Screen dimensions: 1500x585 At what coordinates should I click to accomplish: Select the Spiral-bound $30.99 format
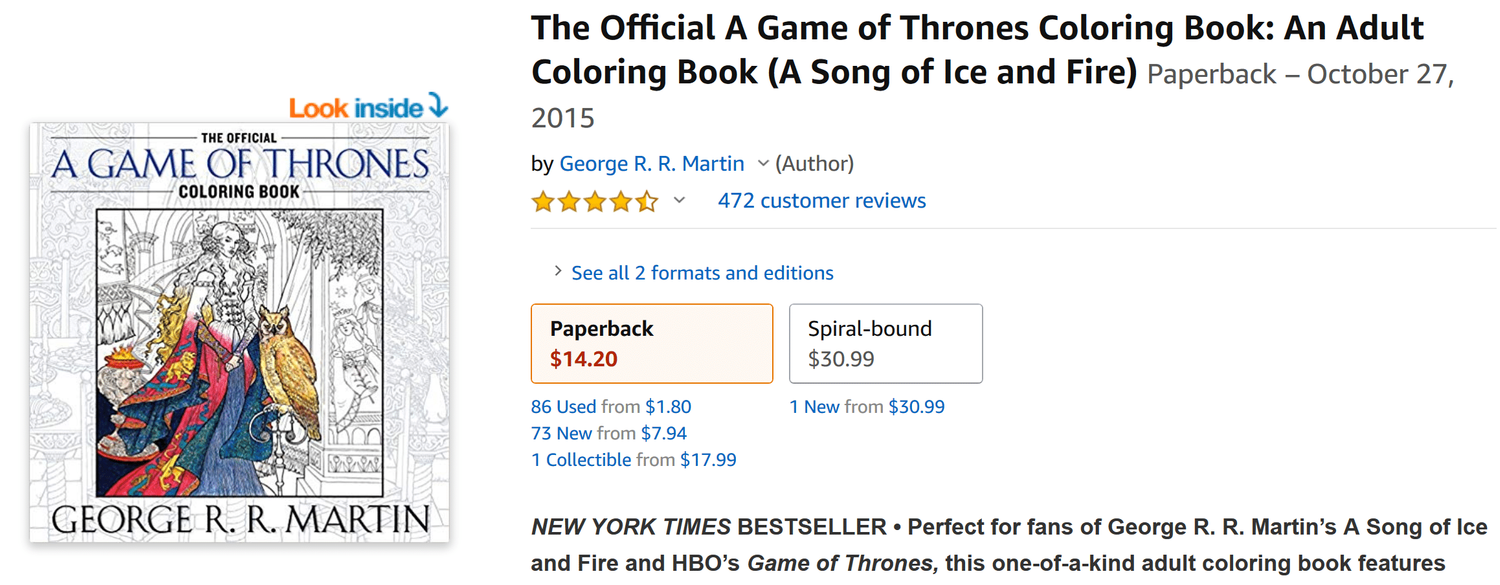(x=886, y=343)
